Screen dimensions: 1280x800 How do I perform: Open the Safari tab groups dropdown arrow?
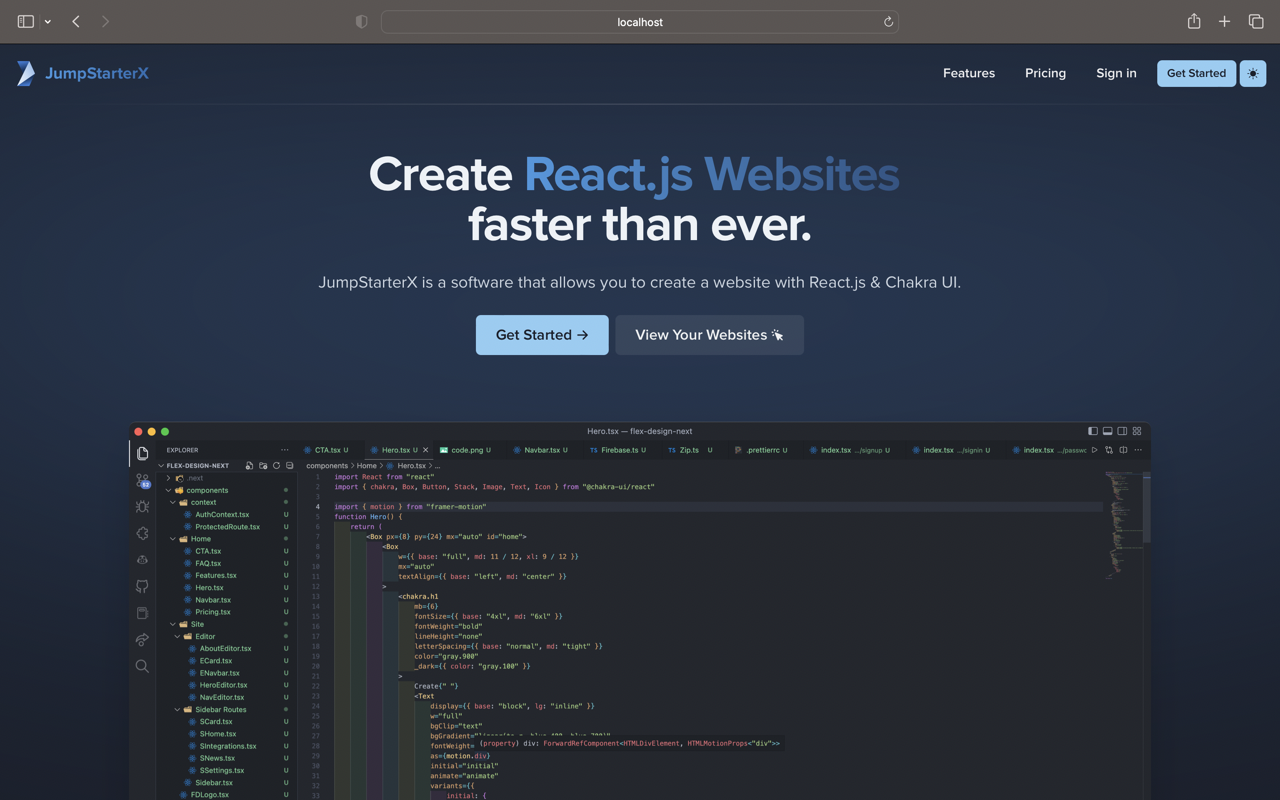coord(47,21)
